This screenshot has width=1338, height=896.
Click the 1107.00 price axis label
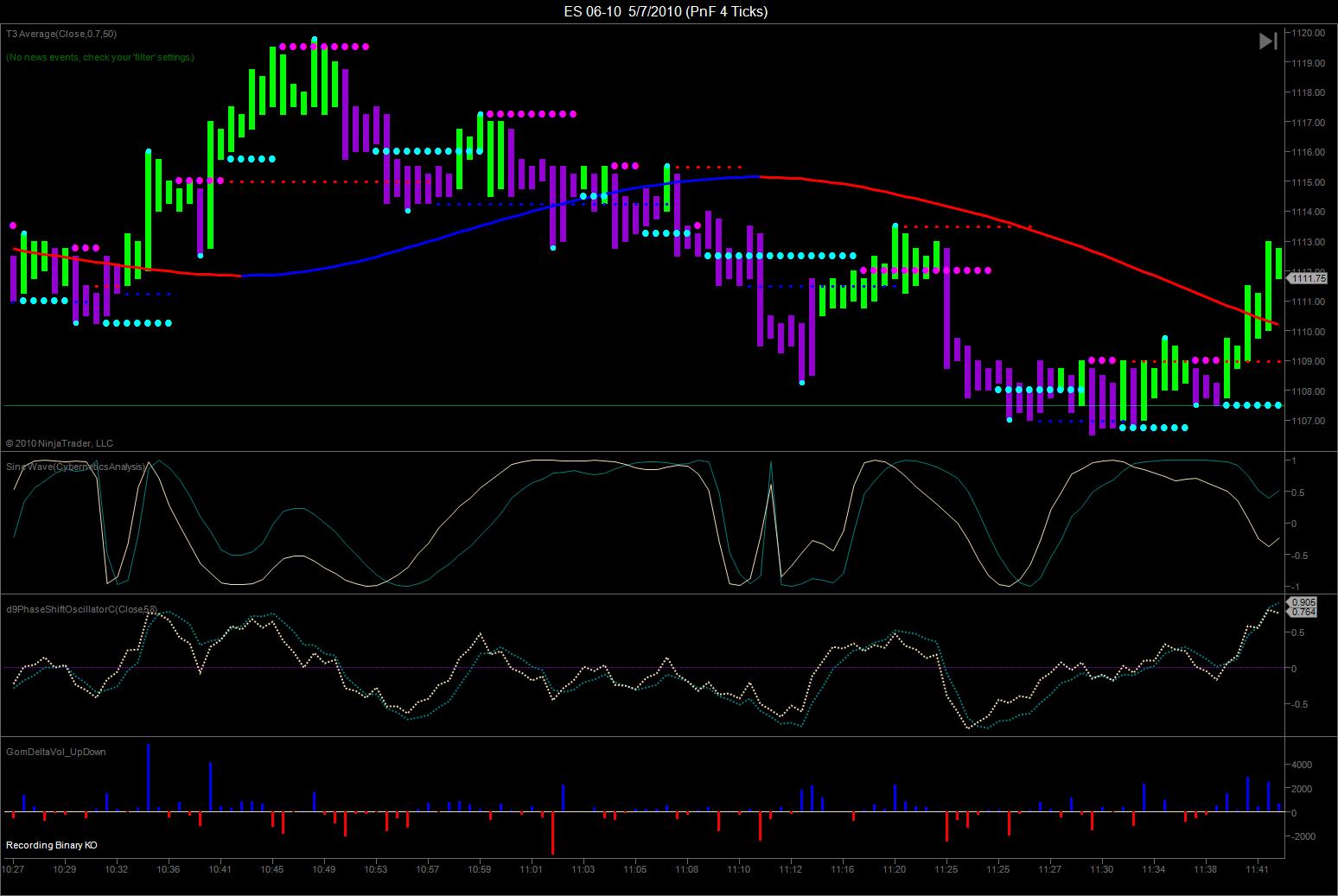click(1309, 421)
